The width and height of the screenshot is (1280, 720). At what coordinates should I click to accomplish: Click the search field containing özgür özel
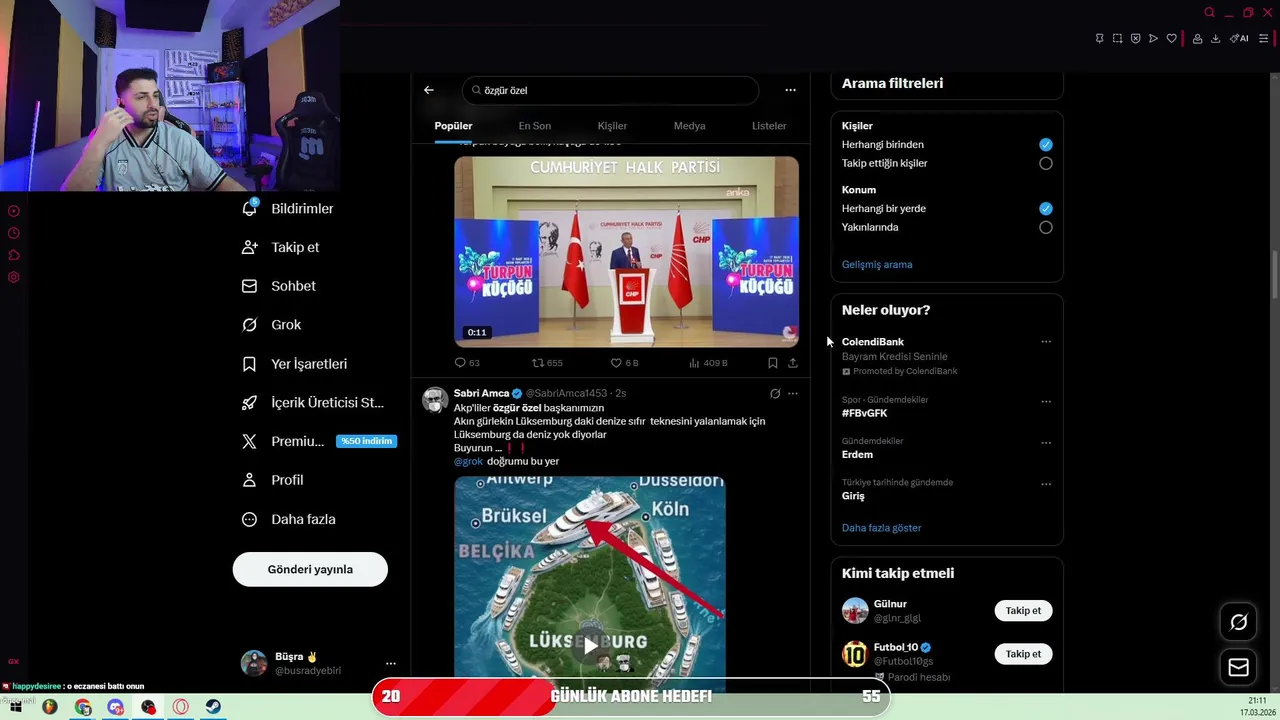[610, 90]
